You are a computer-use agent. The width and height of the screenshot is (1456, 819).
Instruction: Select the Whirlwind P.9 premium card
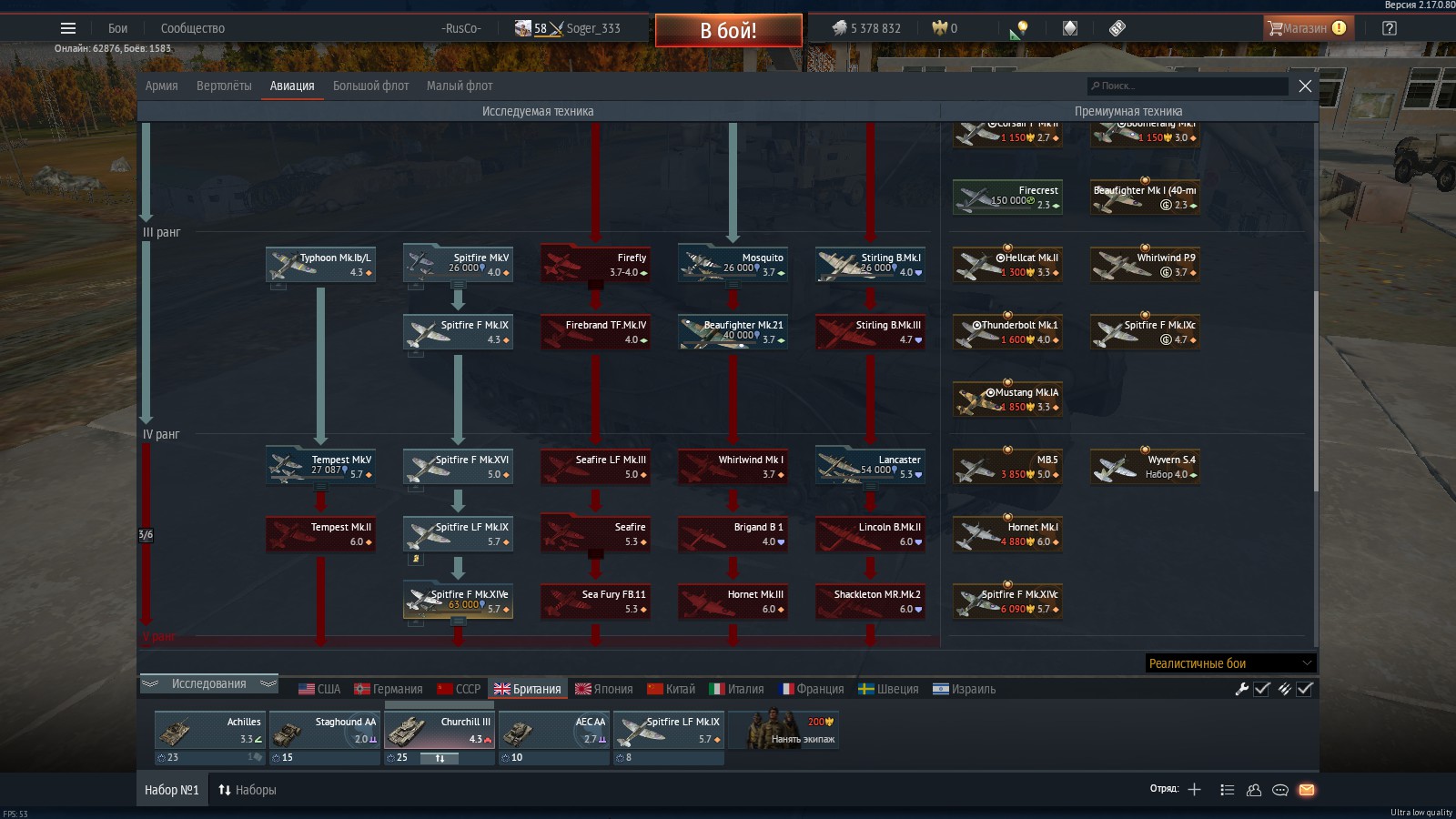(x=1145, y=265)
